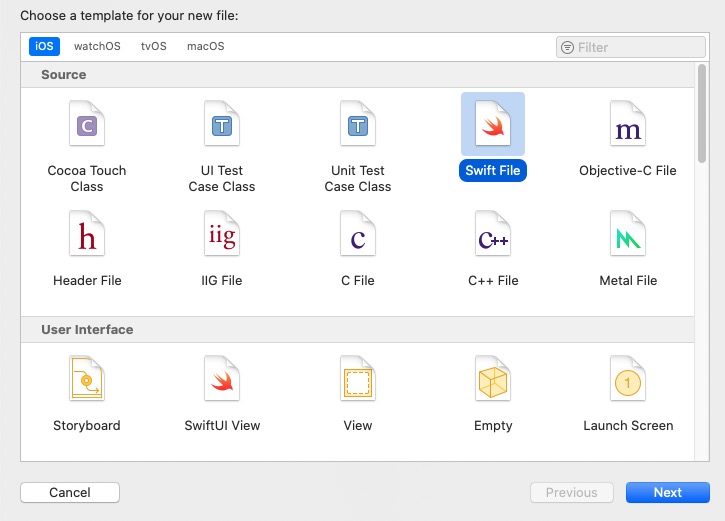
Task: Select the C++ File icon
Action: coord(493,233)
